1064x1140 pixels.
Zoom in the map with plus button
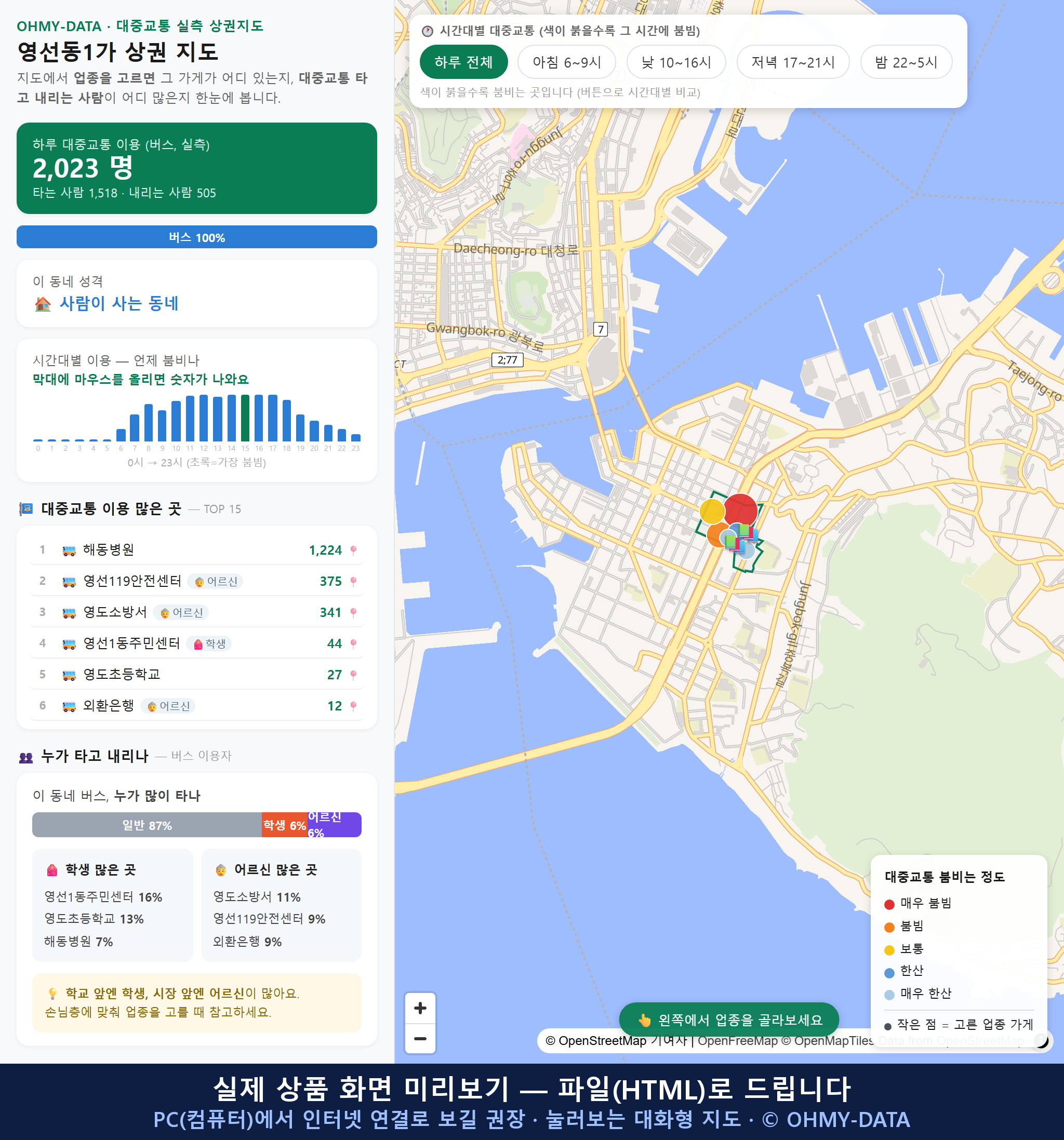coord(420,1008)
